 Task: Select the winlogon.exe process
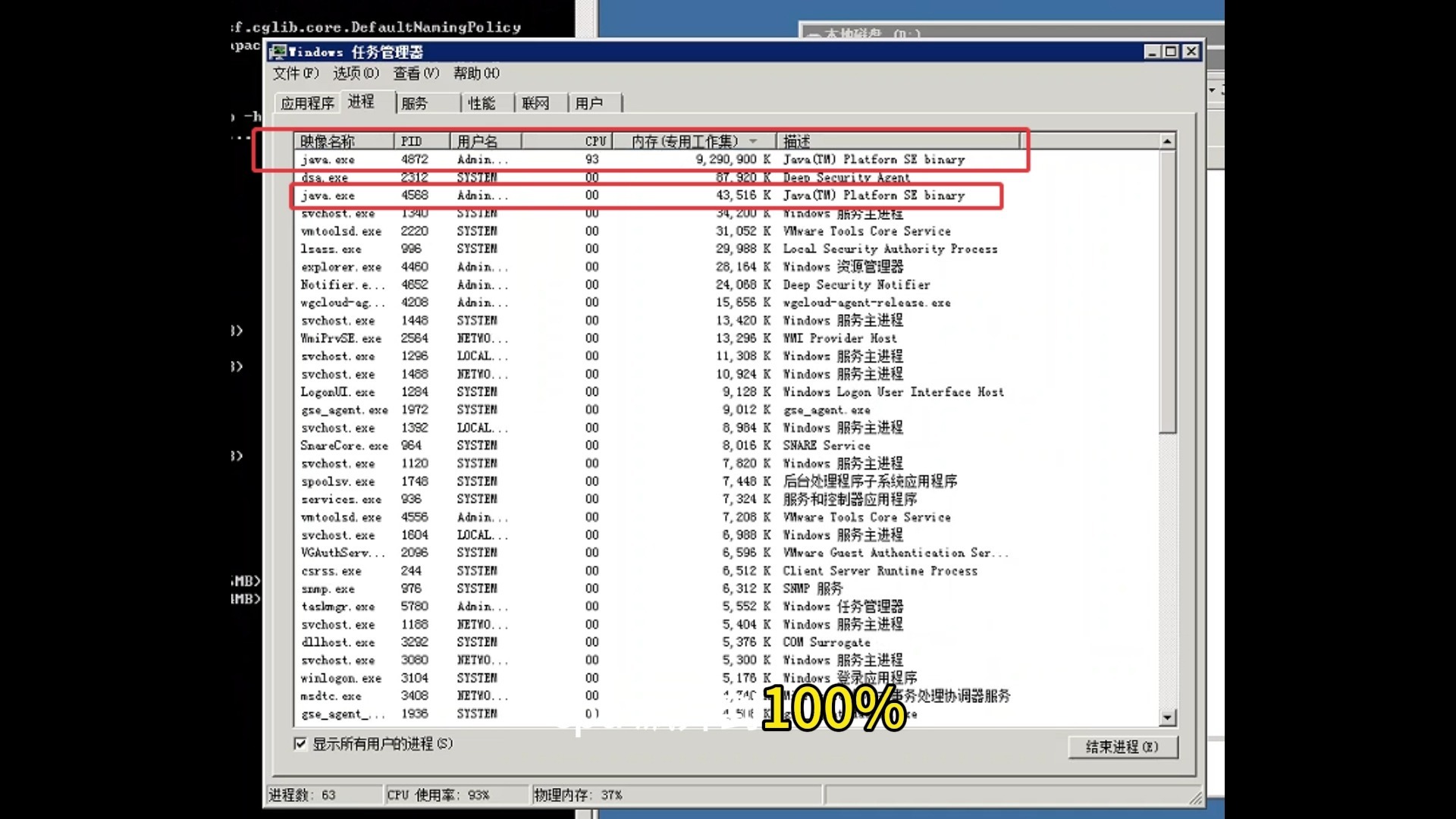[x=658, y=678]
